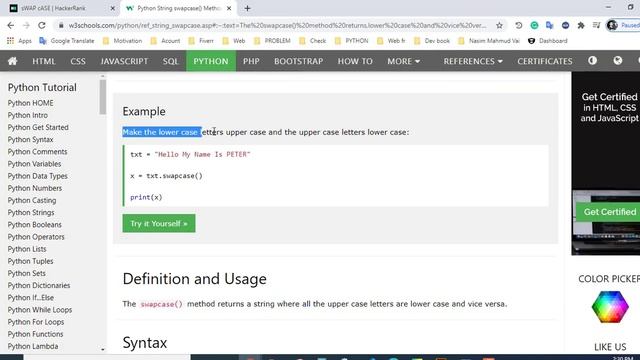
Task: Open Python Data Types link
Action: pyautogui.click(x=38, y=176)
